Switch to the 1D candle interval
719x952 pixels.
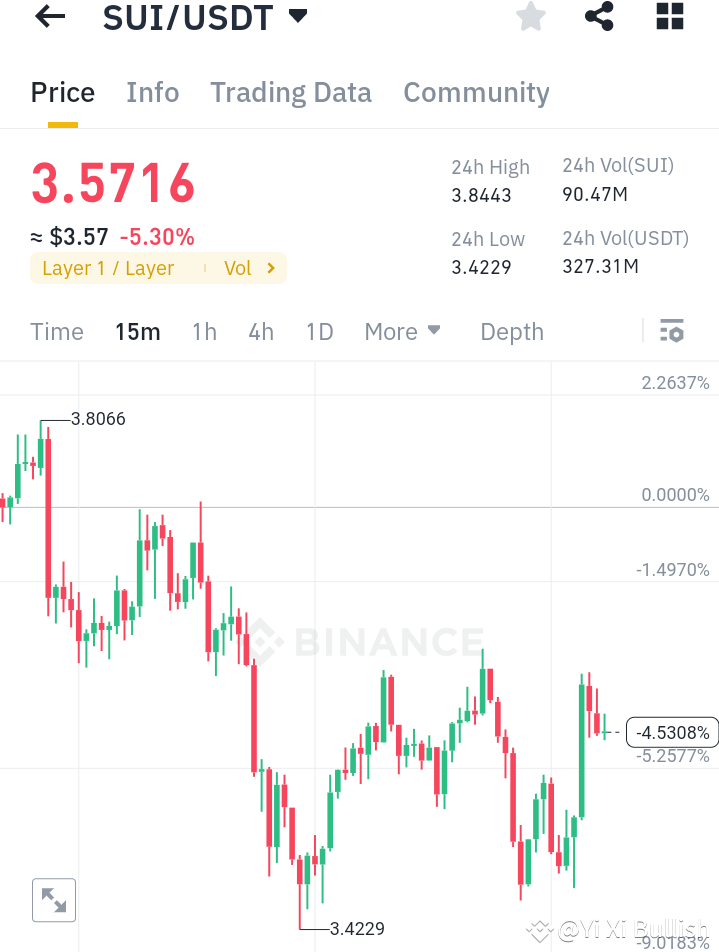(x=319, y=331)
